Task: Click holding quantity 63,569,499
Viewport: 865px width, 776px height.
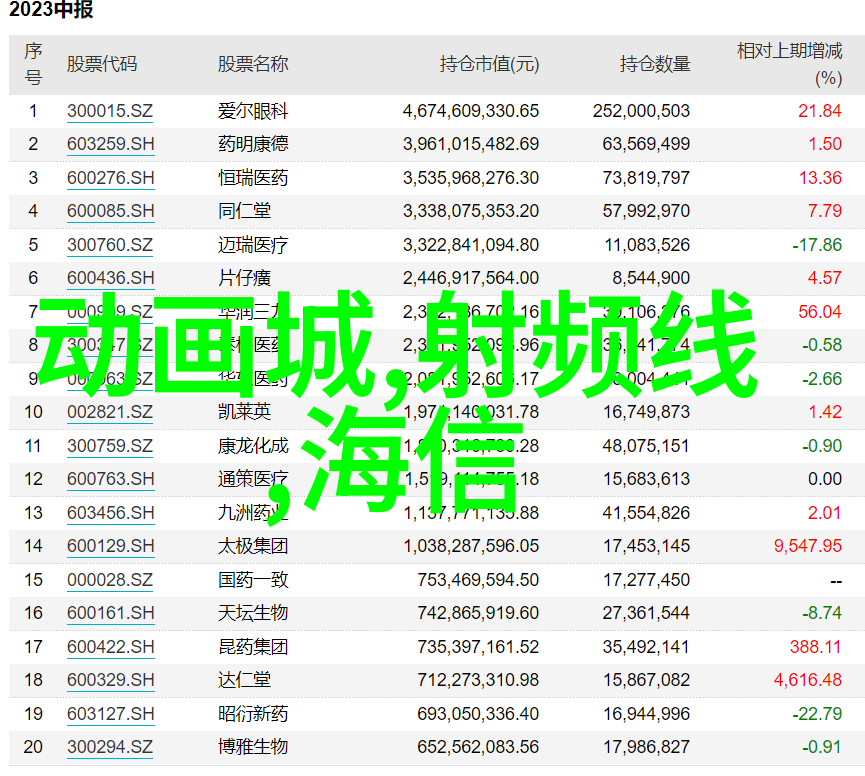Action: (x=647, y=144)
